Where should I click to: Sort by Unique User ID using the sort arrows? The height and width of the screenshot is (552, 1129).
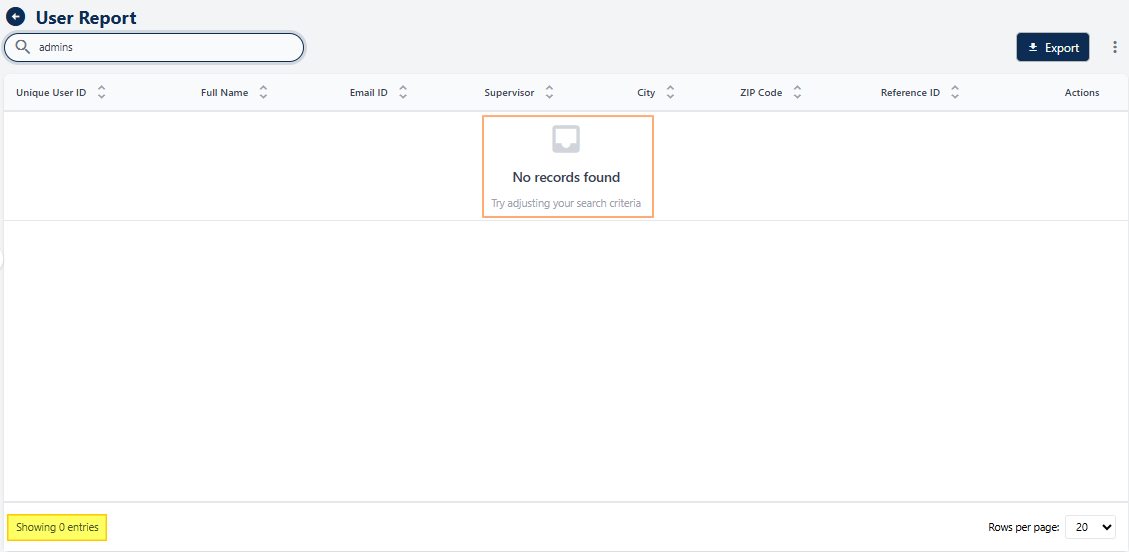click(101, 93)
